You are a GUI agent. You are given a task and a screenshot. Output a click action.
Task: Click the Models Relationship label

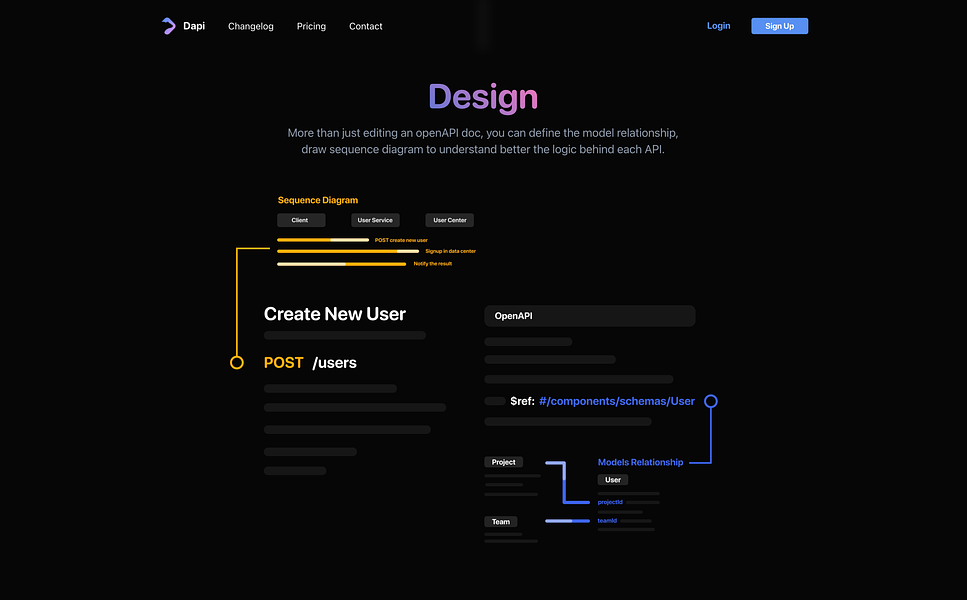pyautogui.click(x=640, y=462)
